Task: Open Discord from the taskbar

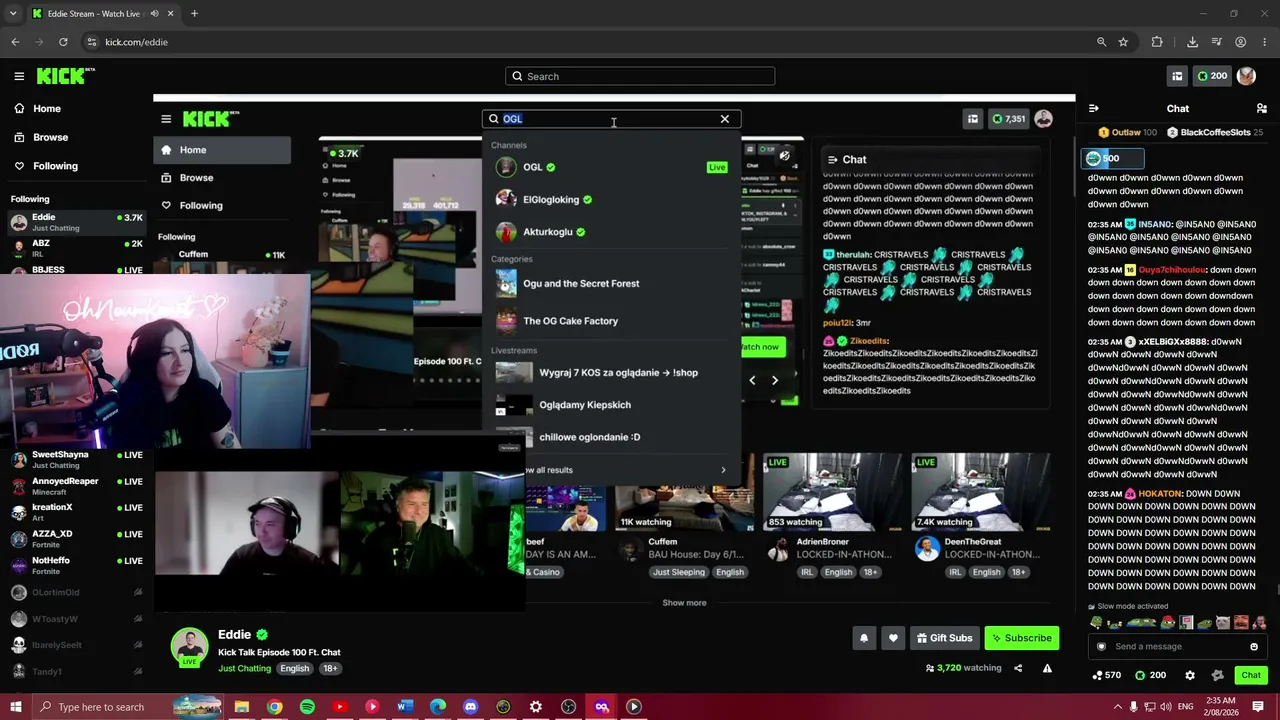Action: click(x=471, y=707)
